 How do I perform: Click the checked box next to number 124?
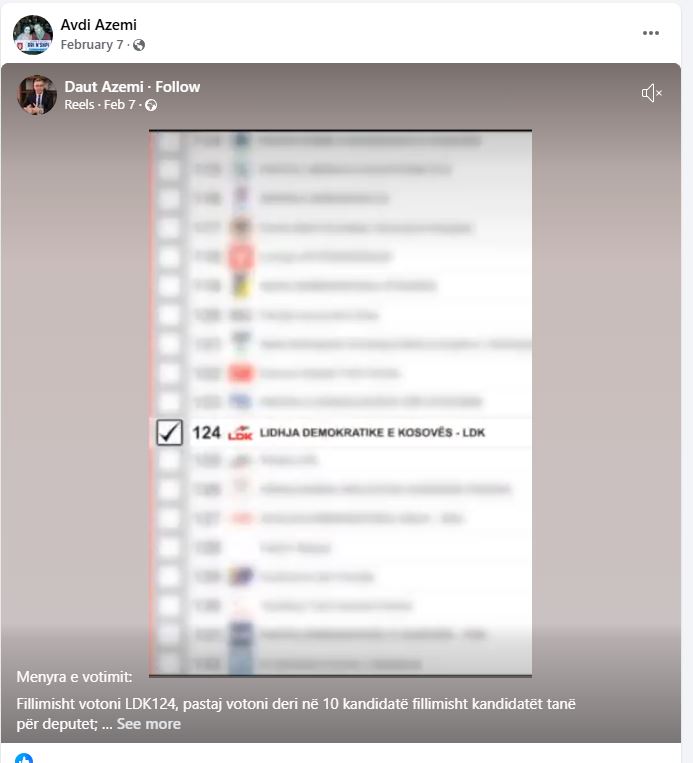point(169,432)
